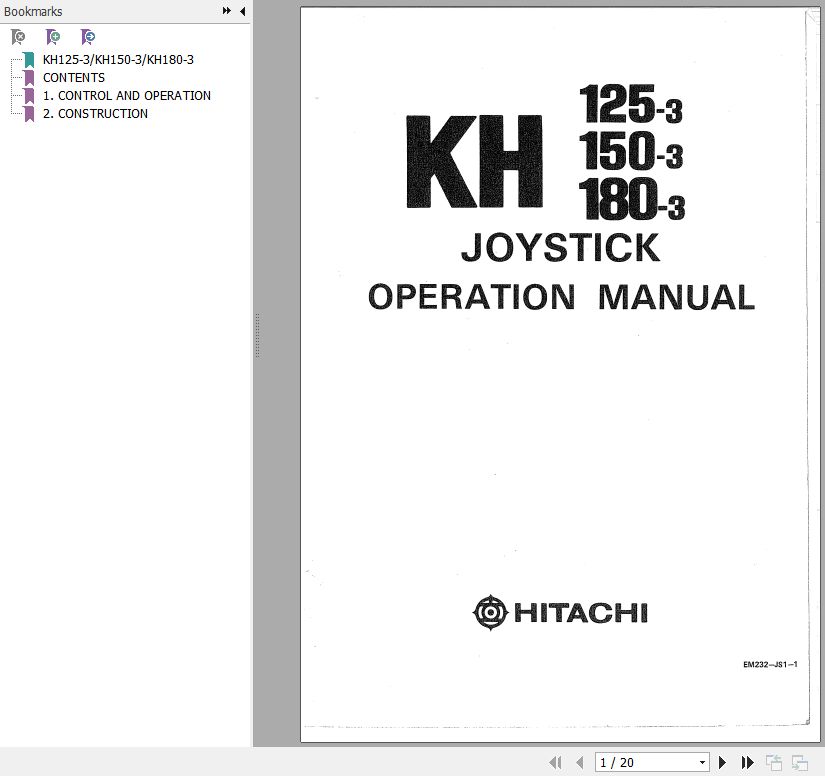Image resolution: width=825 pixels, height=776 pixels.
Task: Click the next view icon in status bar
Action: click(800, 762)
